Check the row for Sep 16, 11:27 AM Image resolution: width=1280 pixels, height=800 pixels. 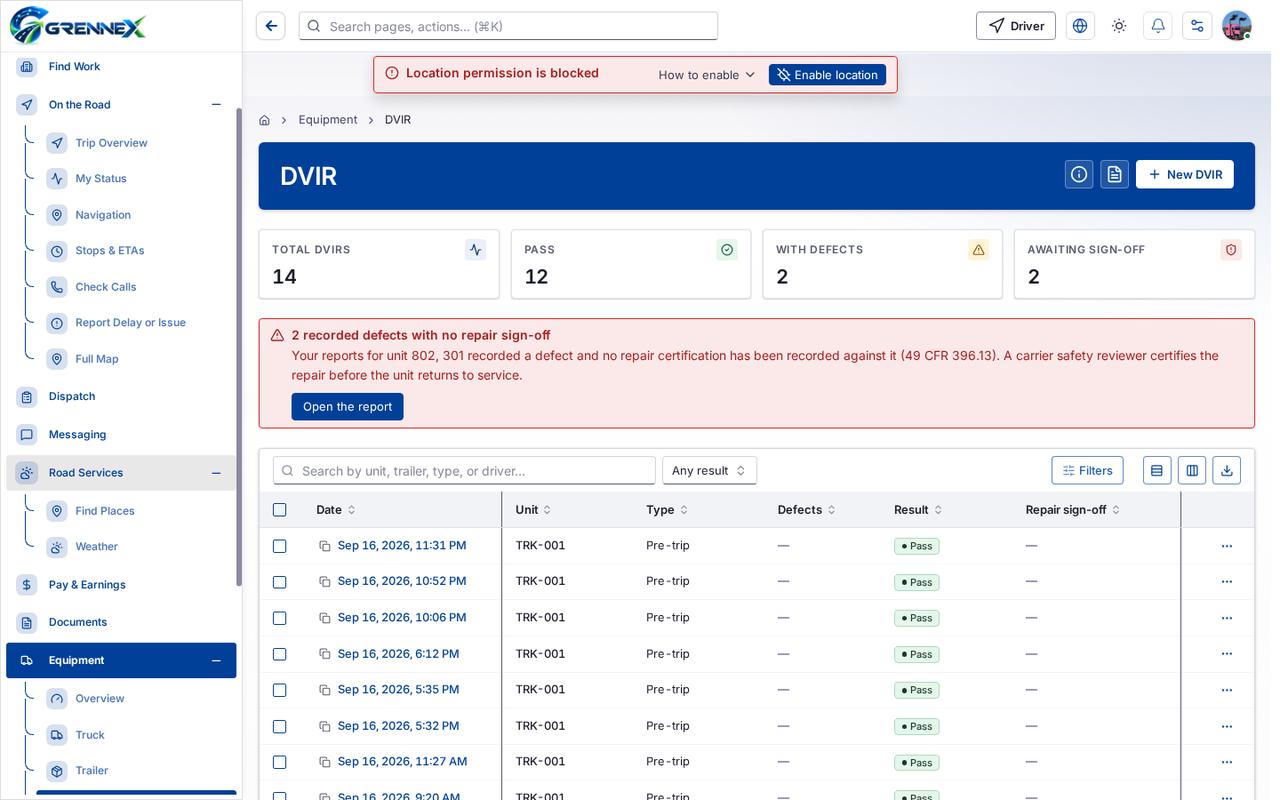280,762
